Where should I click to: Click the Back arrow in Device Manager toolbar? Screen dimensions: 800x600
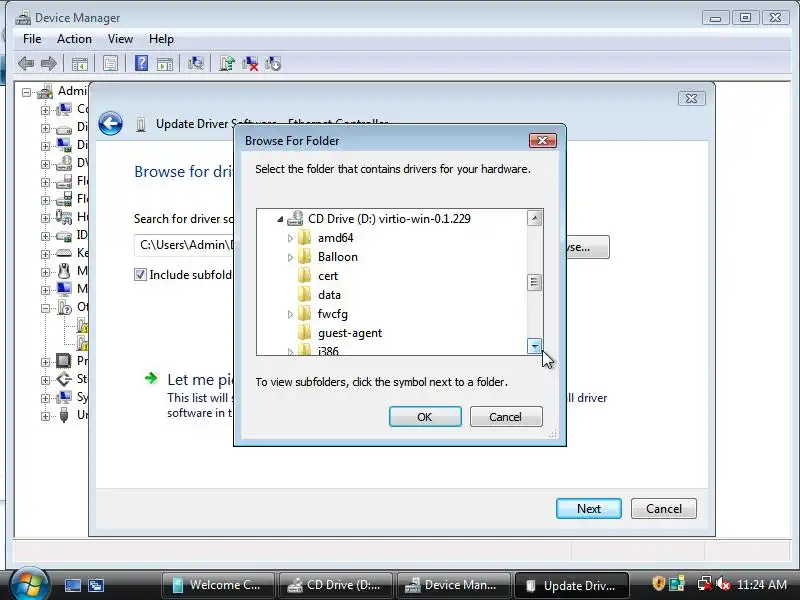(26, 64)
